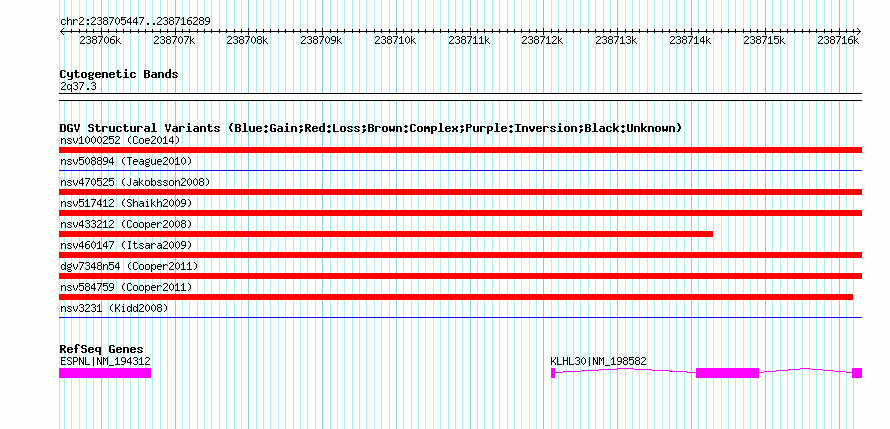Click the 2q37.3 band label
This screenshot has width=890, height=429.
click(76, 86)
